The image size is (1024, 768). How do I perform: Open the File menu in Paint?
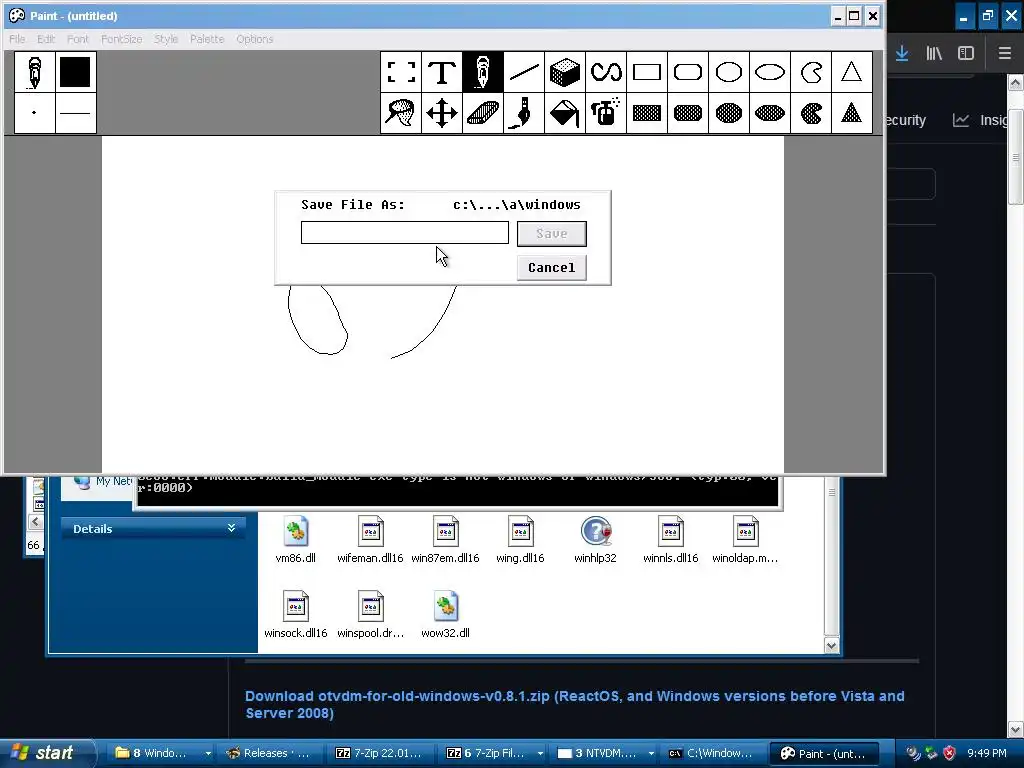point(17,39)
